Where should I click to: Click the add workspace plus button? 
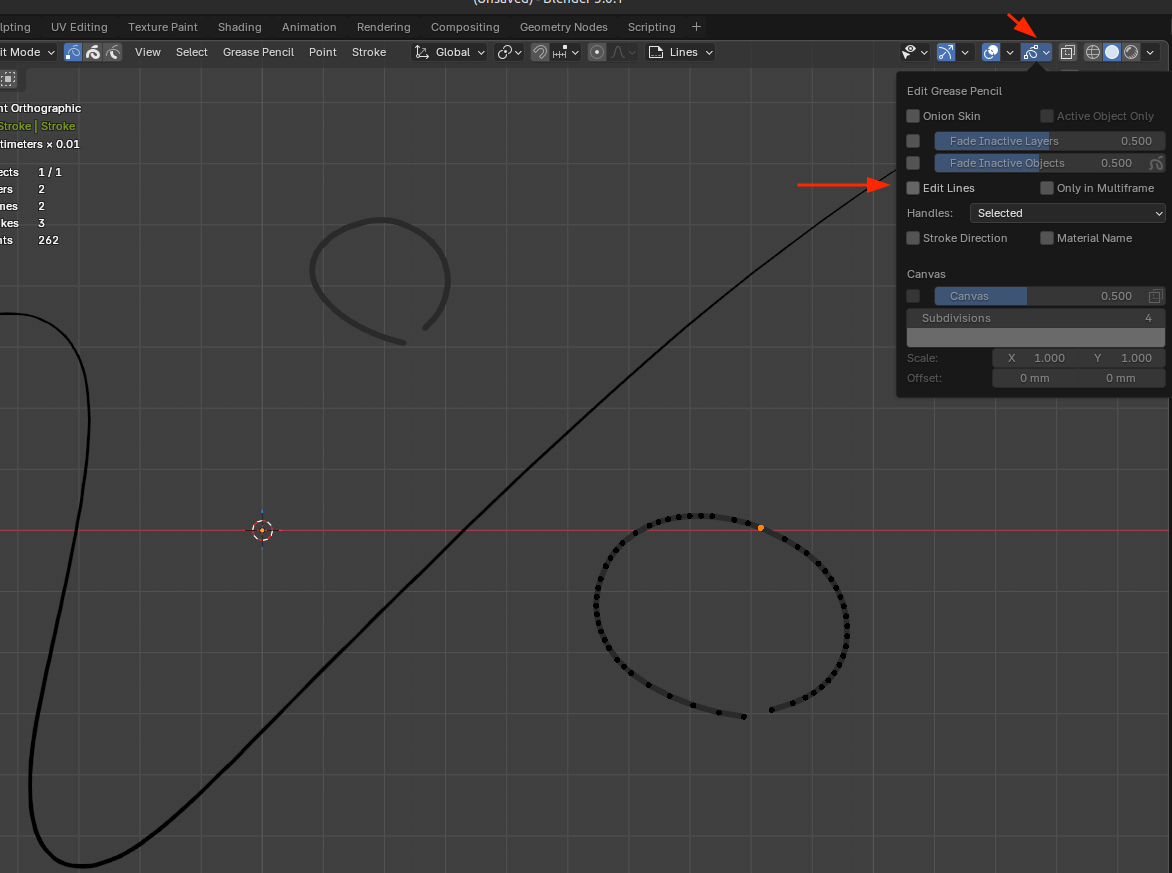click(697, 27)
